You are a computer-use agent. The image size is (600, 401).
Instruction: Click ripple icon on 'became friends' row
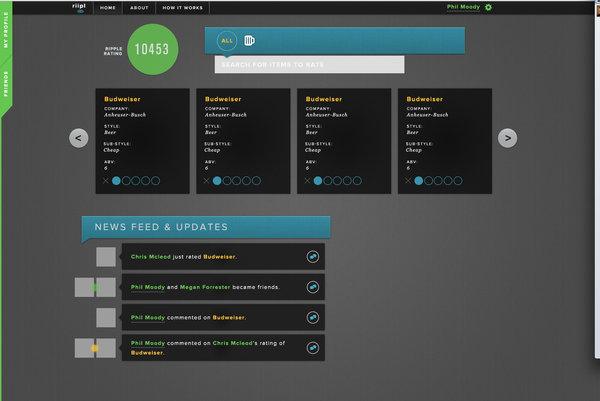[313, 287]
